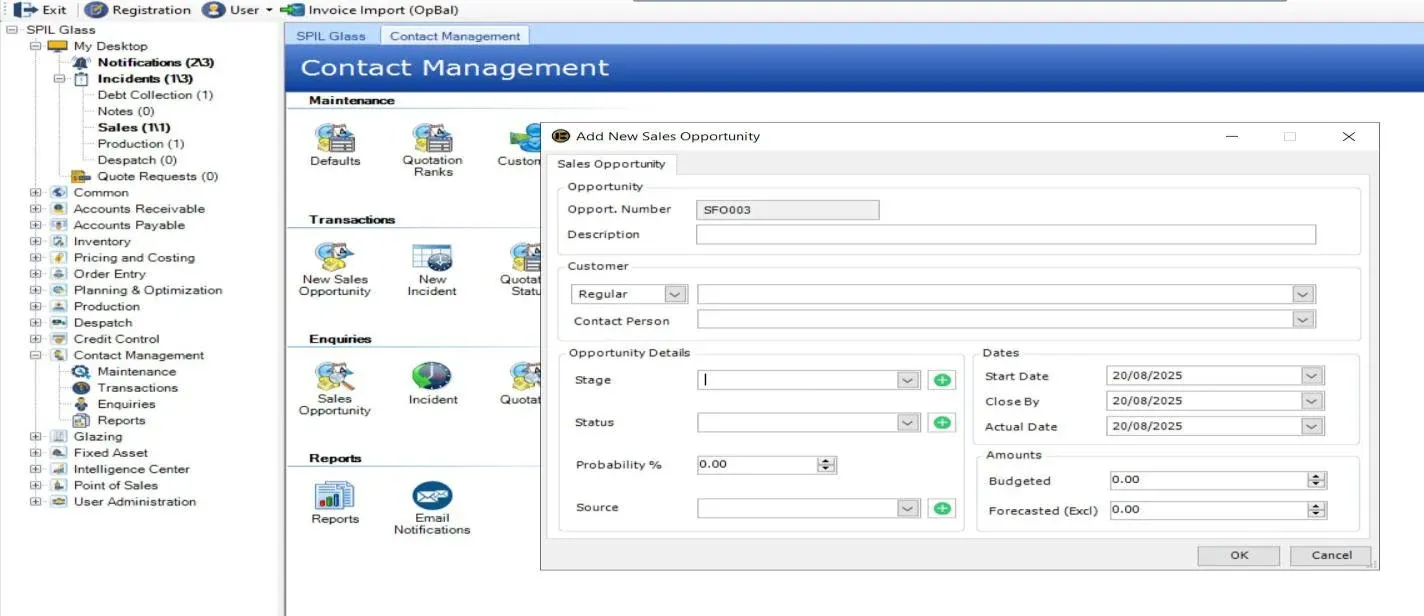Open the User toolbar menu

click(x=237, y=10)
